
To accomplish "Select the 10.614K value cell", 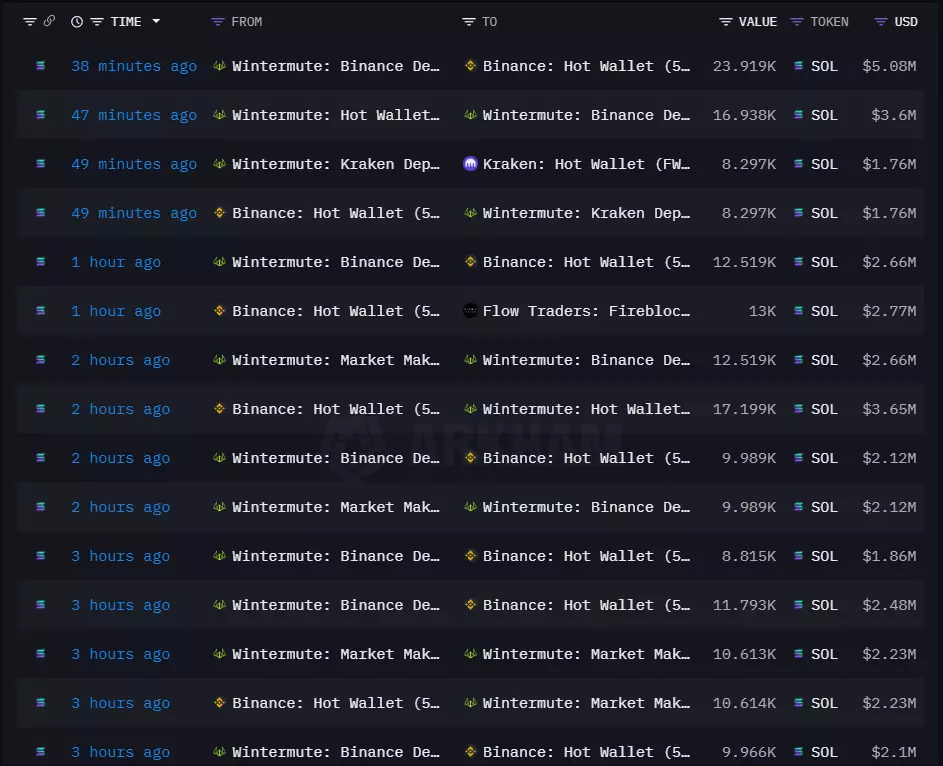I will 745,703.
